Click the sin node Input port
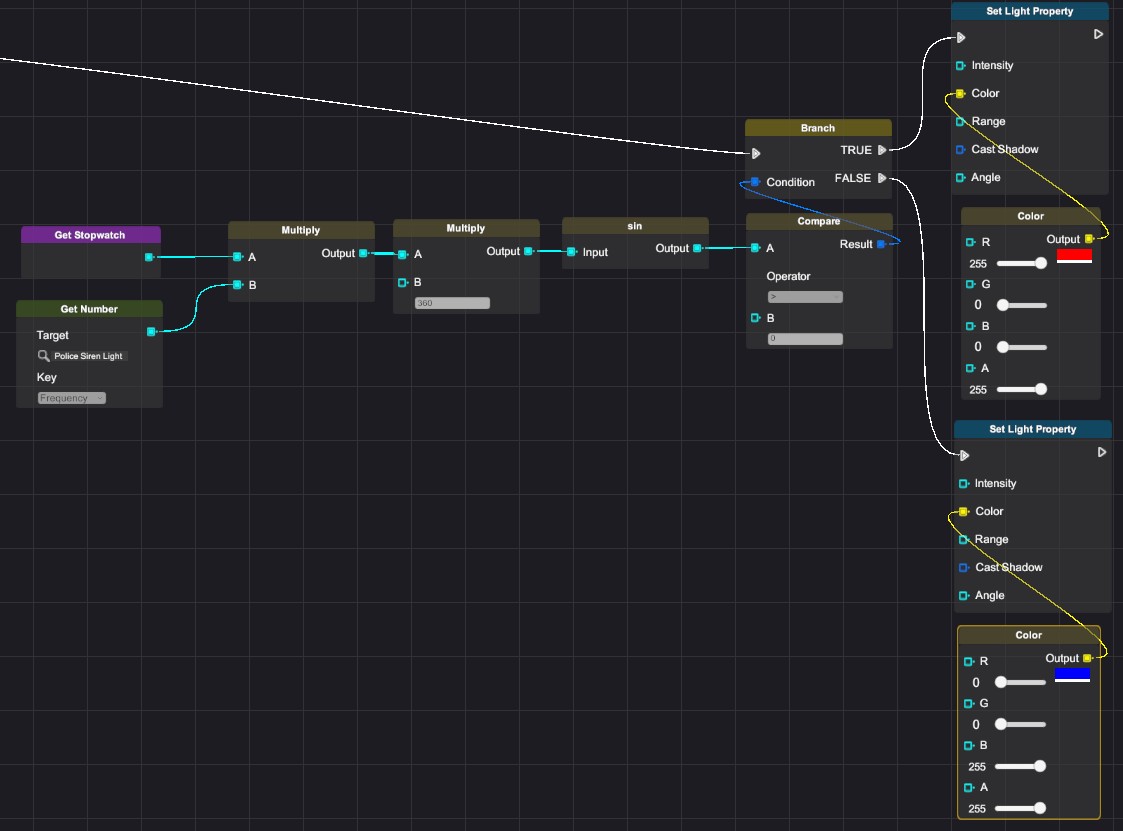Viewport: 1123px width, 831px height. [572, 252]
